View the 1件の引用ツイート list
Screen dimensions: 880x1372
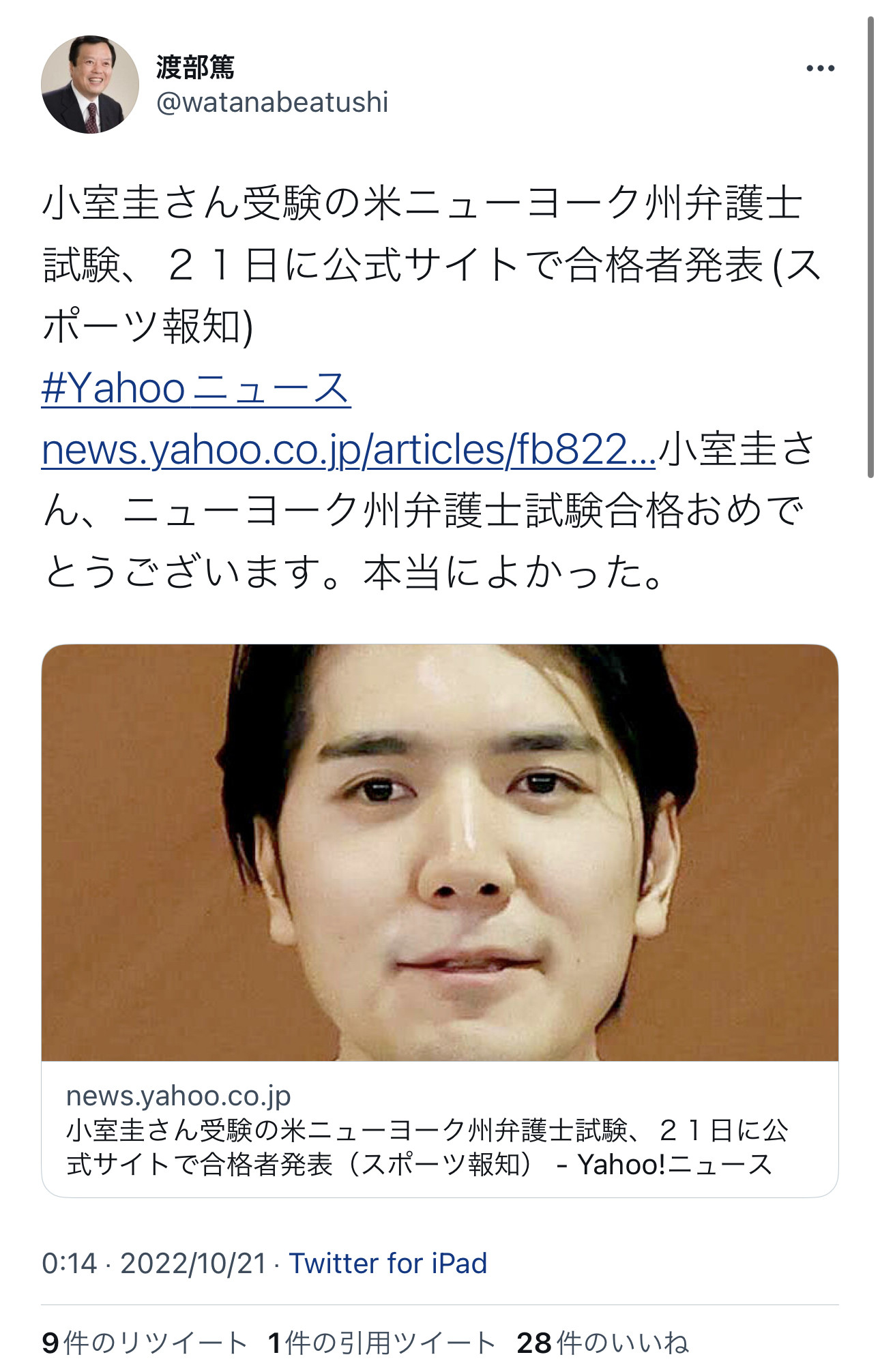[x=381, y=1343]
